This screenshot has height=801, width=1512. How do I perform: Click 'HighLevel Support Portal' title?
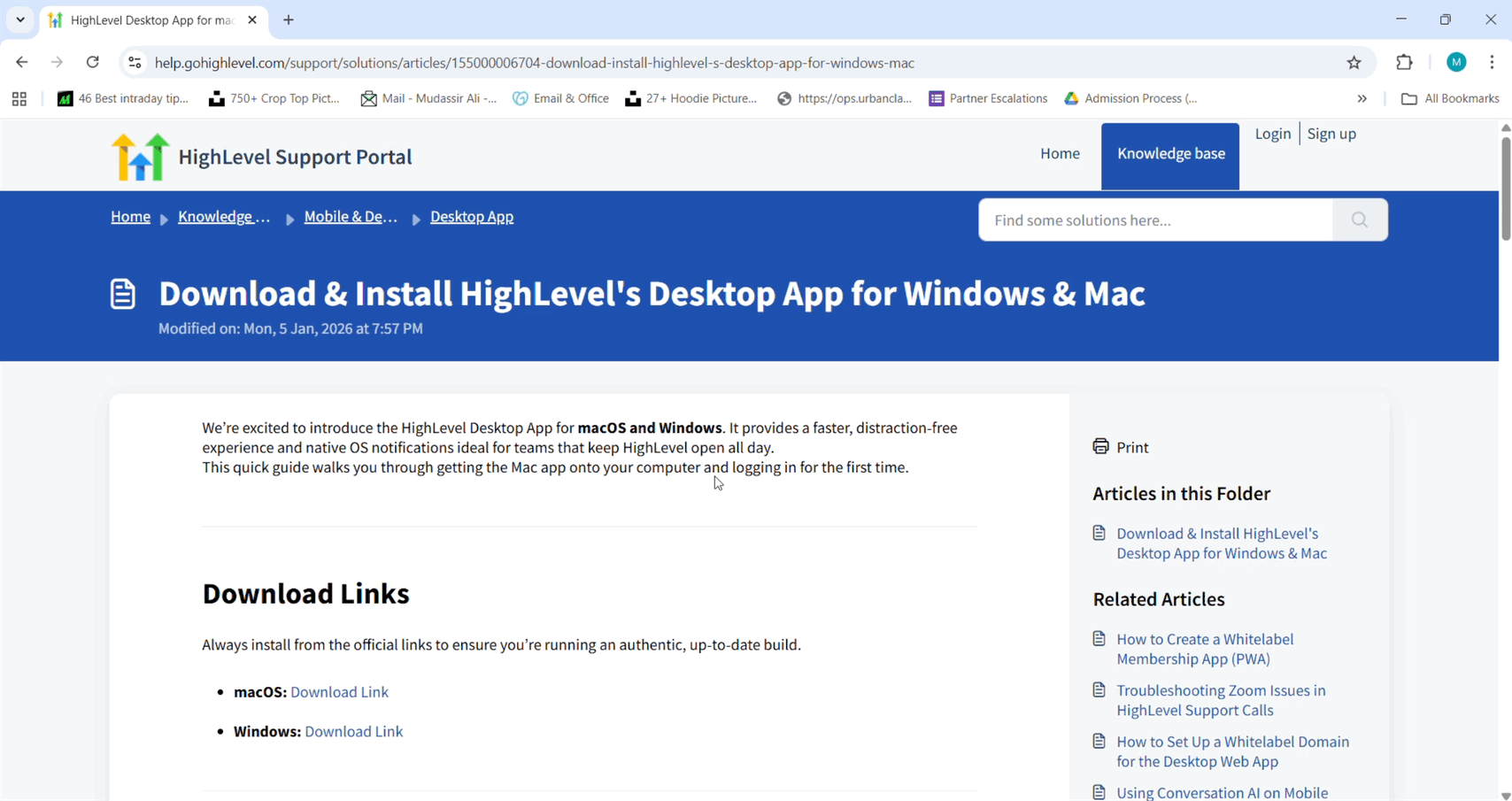coord(296,157)
